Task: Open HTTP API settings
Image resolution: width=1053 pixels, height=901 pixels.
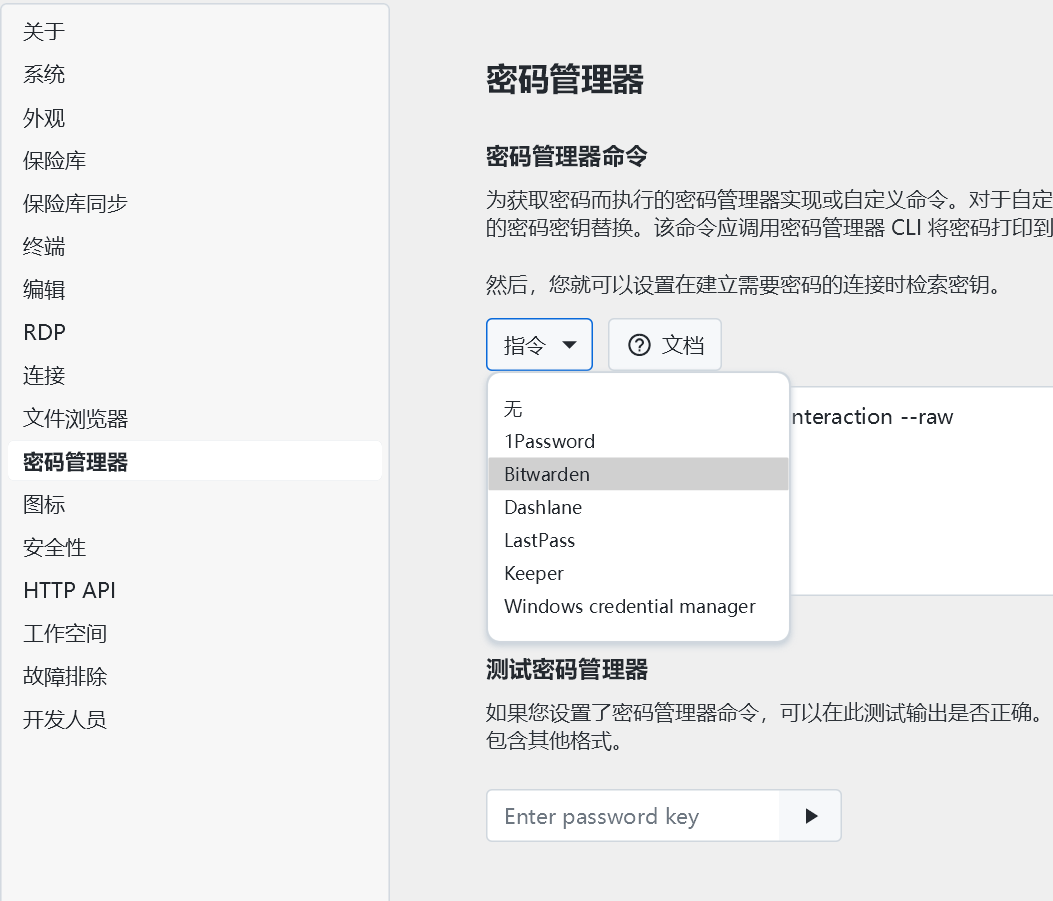Action: coord(195,590)
